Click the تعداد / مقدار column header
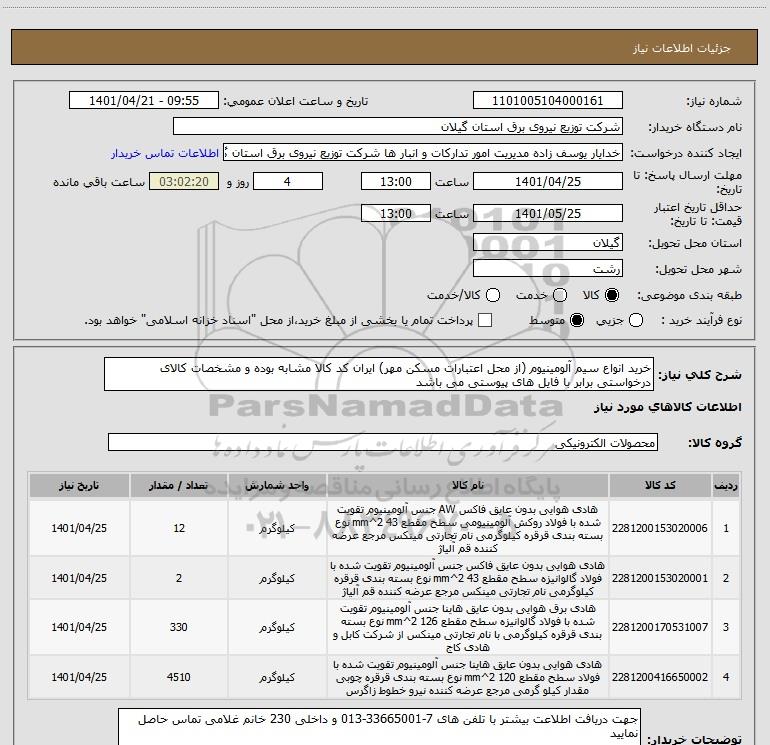Viewport: 770px width, 745px height. pyautogui.click(x=178, y=486)
